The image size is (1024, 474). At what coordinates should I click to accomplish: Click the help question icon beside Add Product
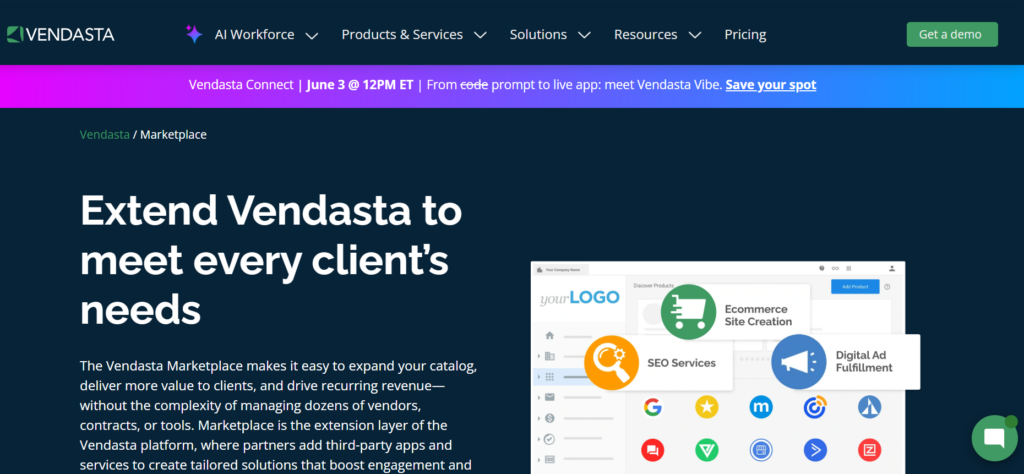click(887, 287)
